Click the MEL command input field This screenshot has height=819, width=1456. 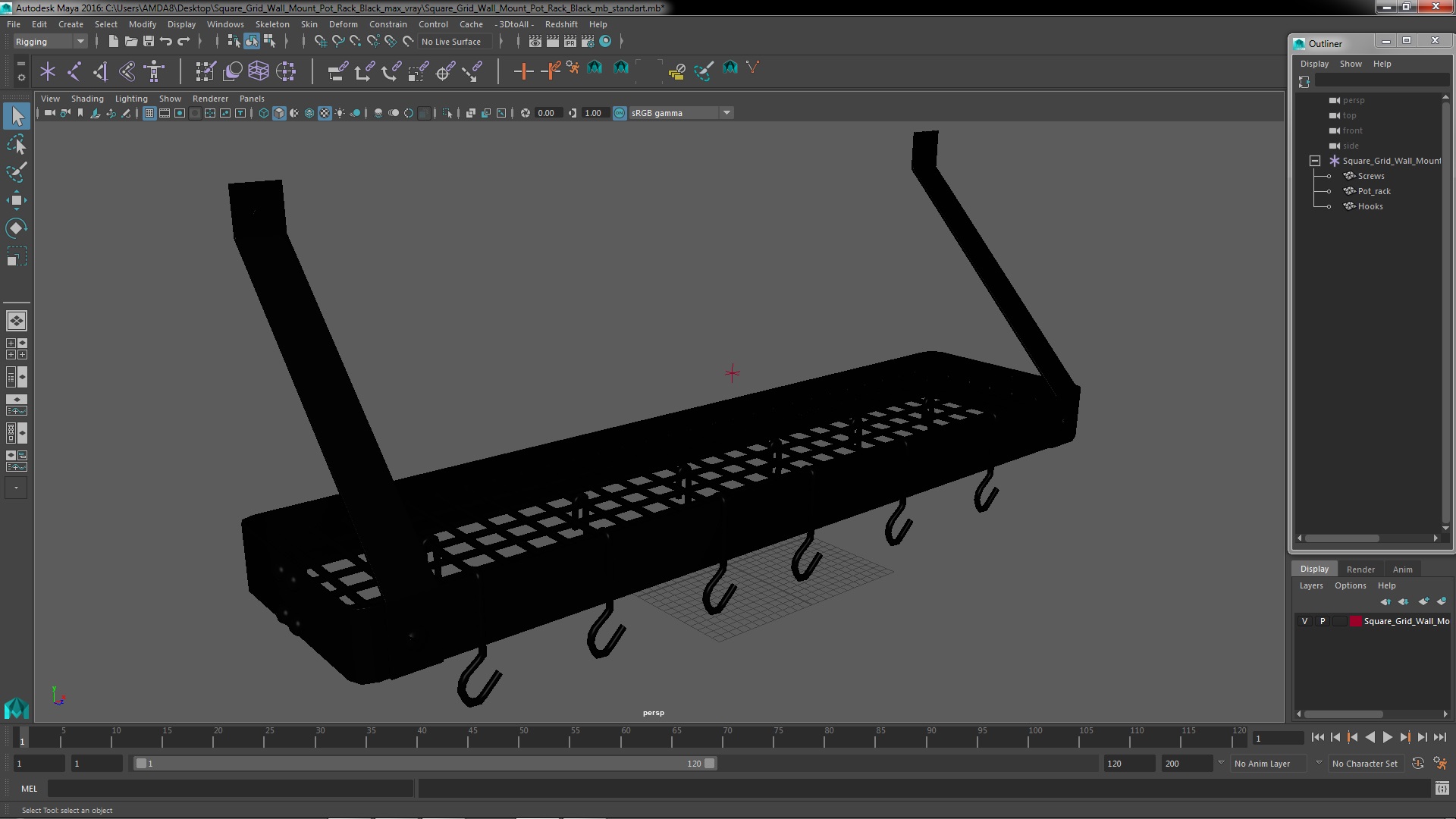pos(230,789)
